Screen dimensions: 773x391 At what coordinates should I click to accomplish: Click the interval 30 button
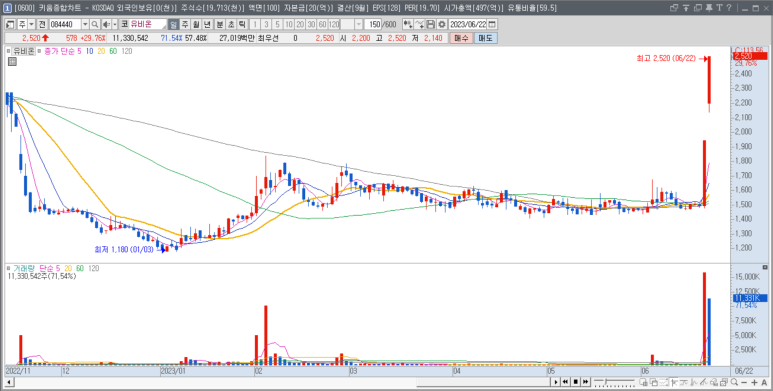pyautogui.click(x=311, y=24)
